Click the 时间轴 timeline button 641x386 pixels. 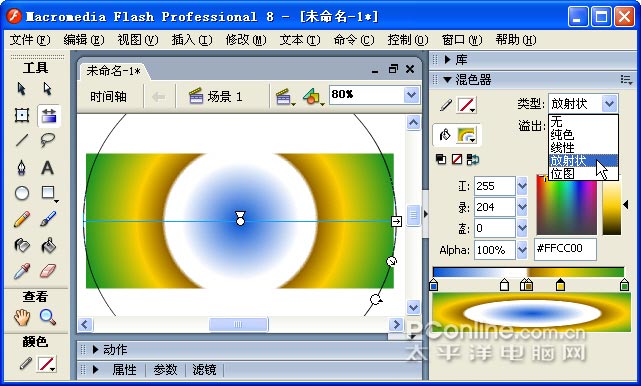tap(109, 96)
